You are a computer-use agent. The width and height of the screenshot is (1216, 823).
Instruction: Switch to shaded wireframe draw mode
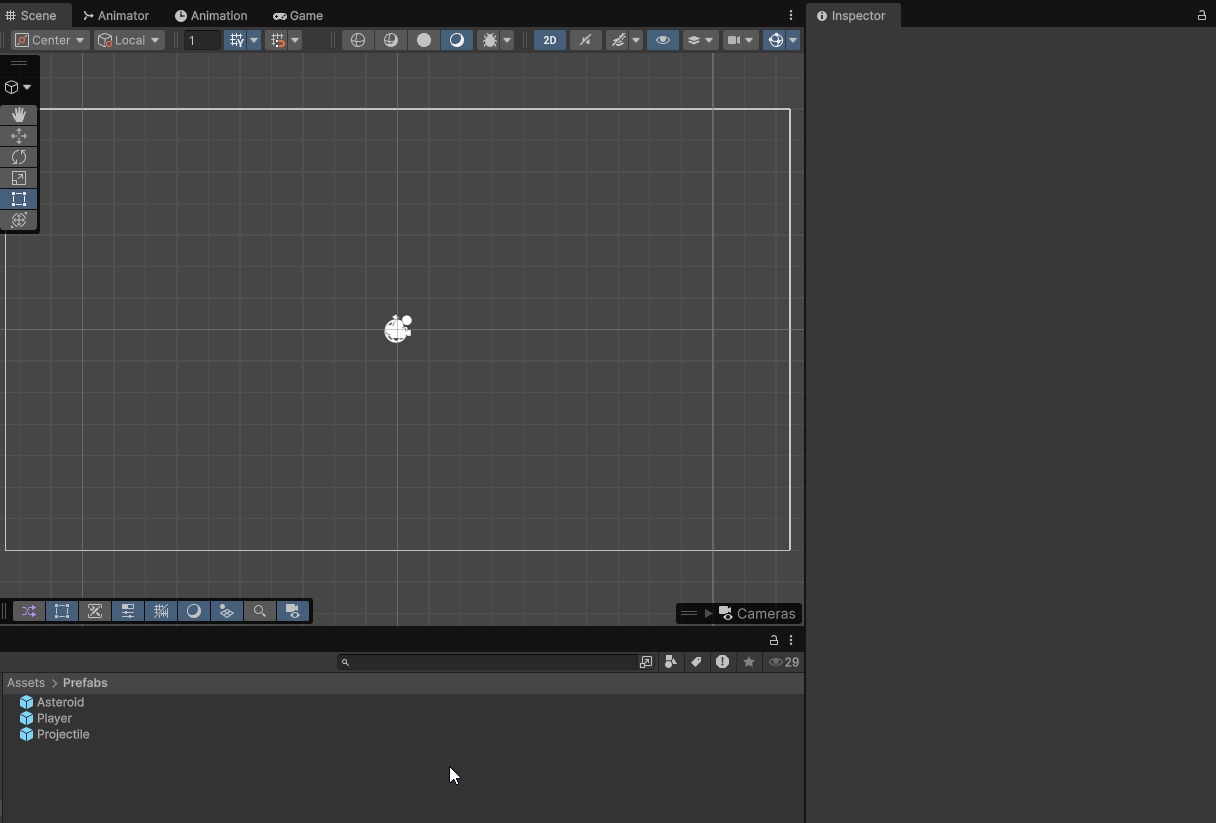click(391, 40)
